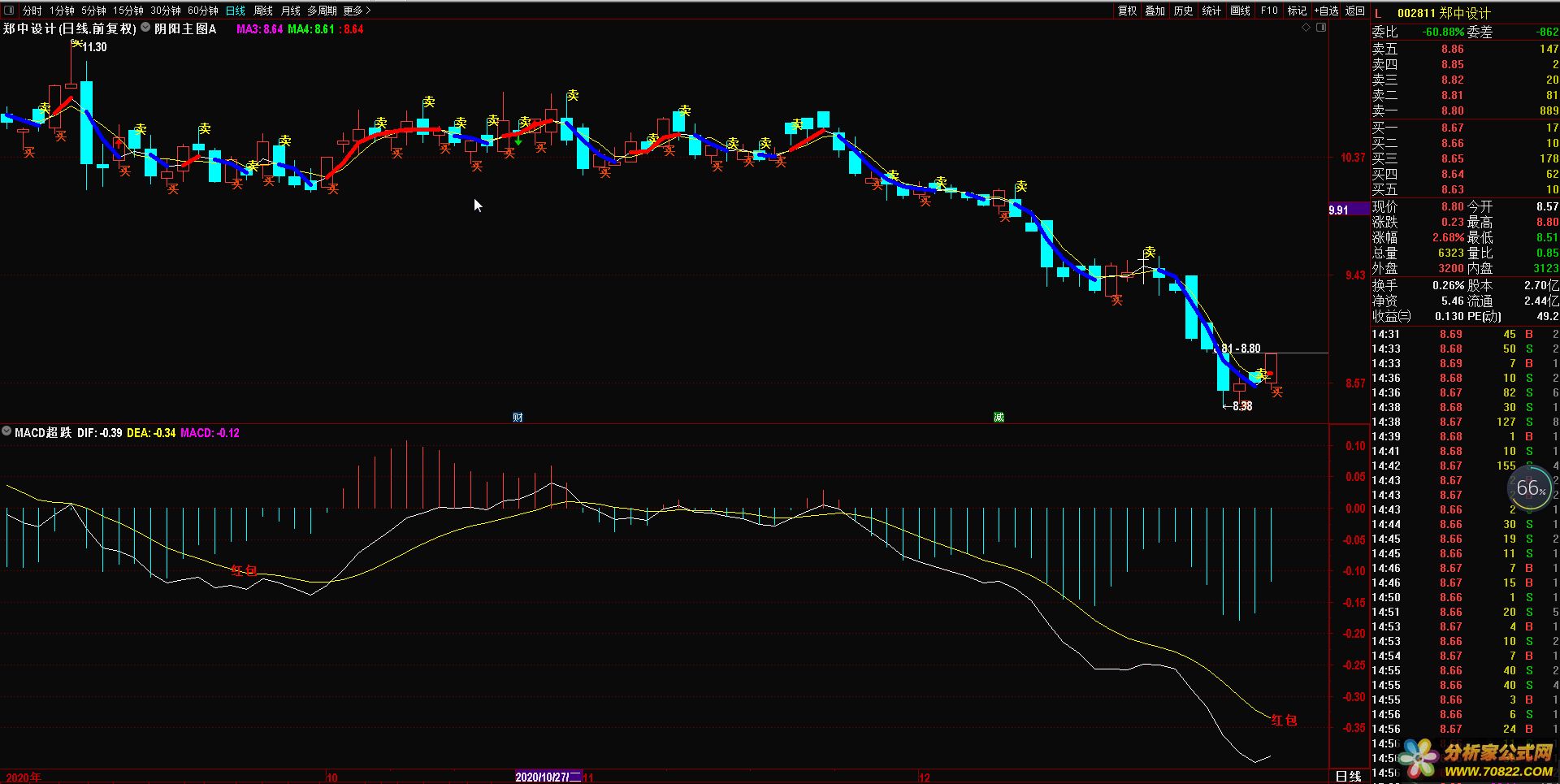Add stock via +自选 button
The image size is (1560, 784).
tap(1326, 11)
